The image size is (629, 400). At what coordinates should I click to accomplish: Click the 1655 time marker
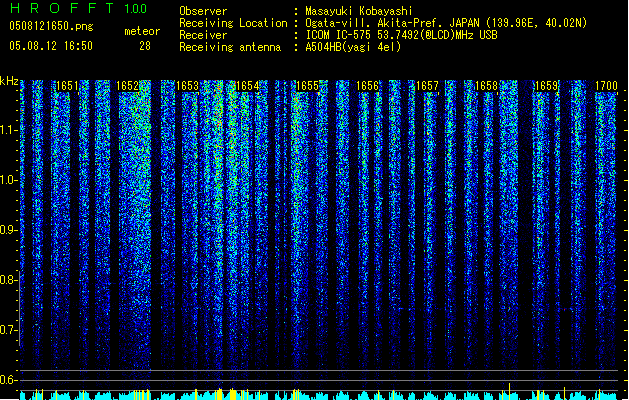tap(307, 86)
